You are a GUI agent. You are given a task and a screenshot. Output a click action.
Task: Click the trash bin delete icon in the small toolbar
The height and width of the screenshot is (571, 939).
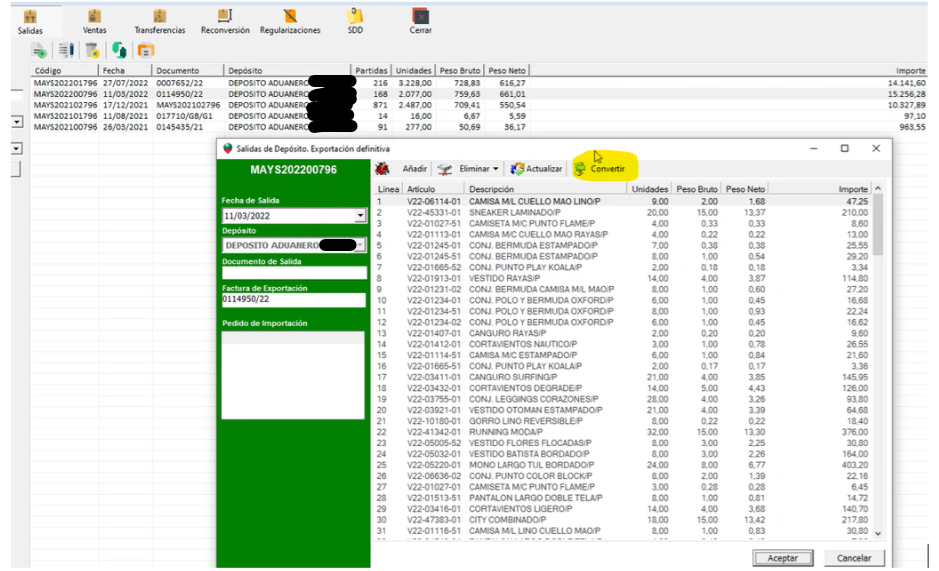pos(92,50)
